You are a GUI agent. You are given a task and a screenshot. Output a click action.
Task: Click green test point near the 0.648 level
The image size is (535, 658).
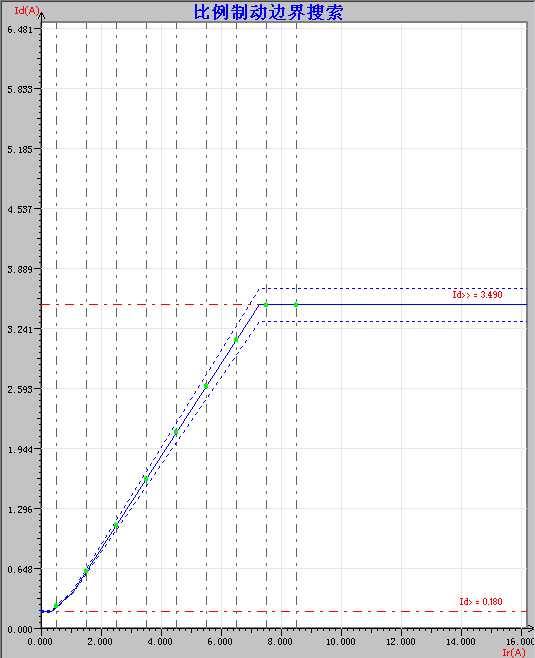[x=86, y=571]
